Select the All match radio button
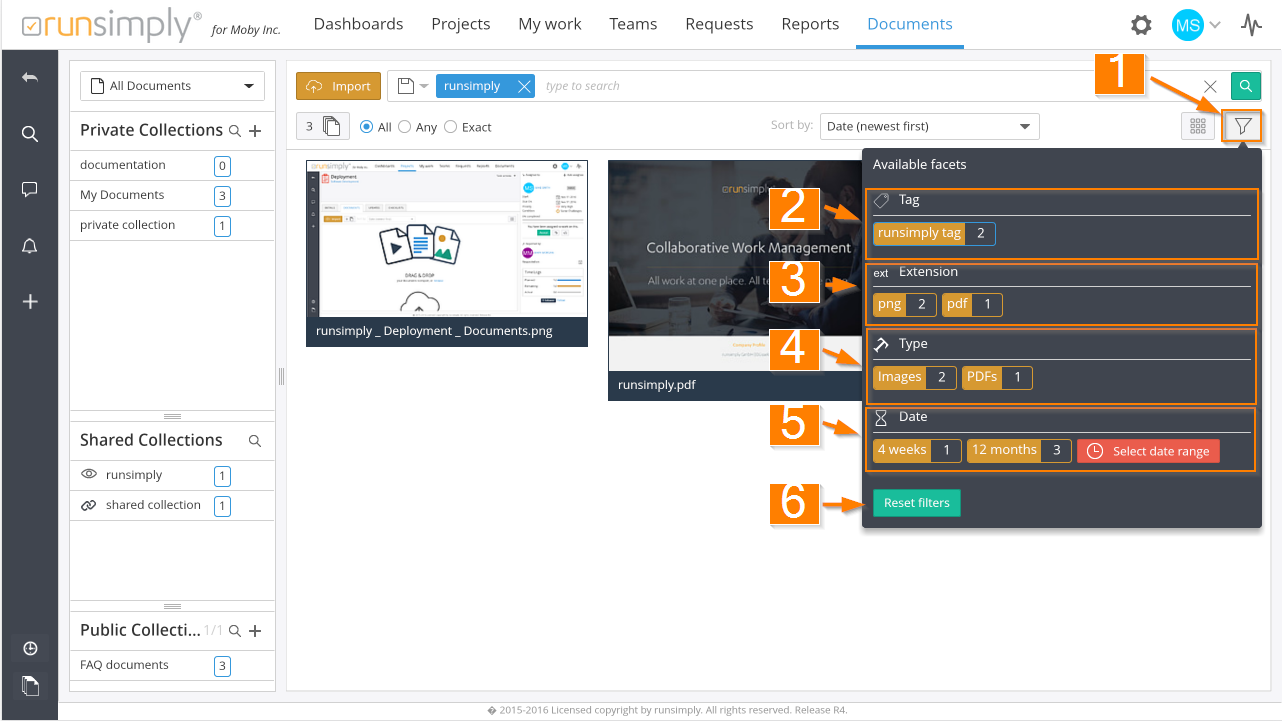 tap(367, 127)
